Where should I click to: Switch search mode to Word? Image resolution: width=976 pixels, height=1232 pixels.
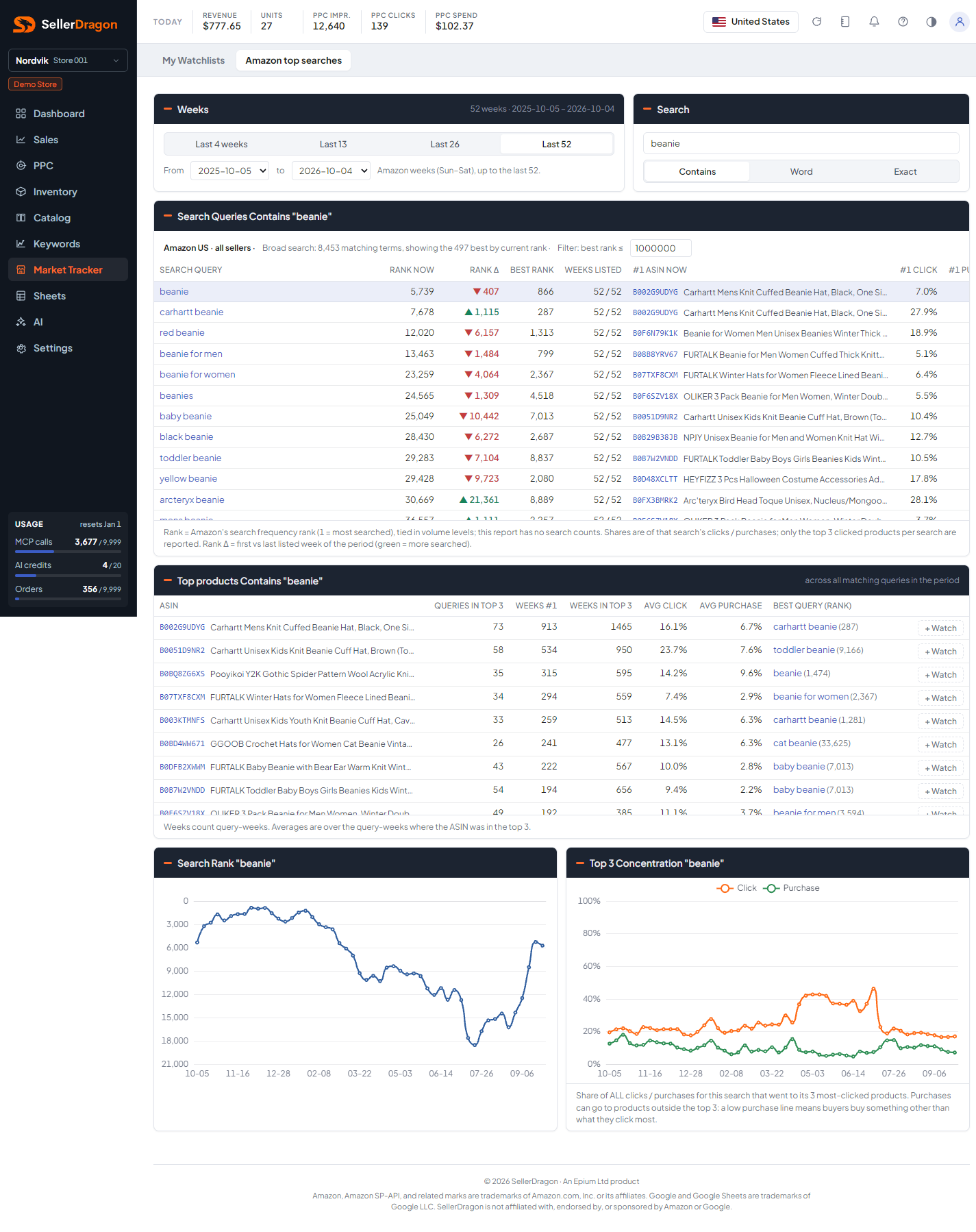coord(801,171)
